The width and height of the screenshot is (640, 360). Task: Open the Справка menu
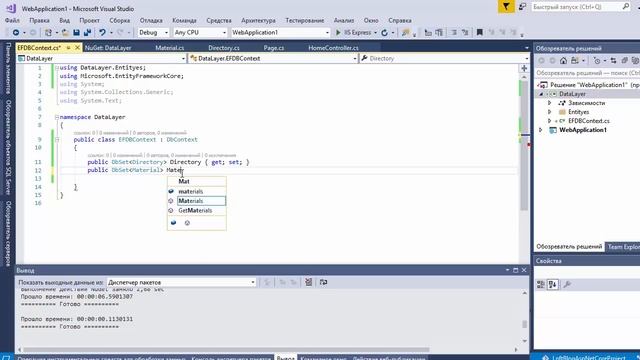(x=400, y=20)
